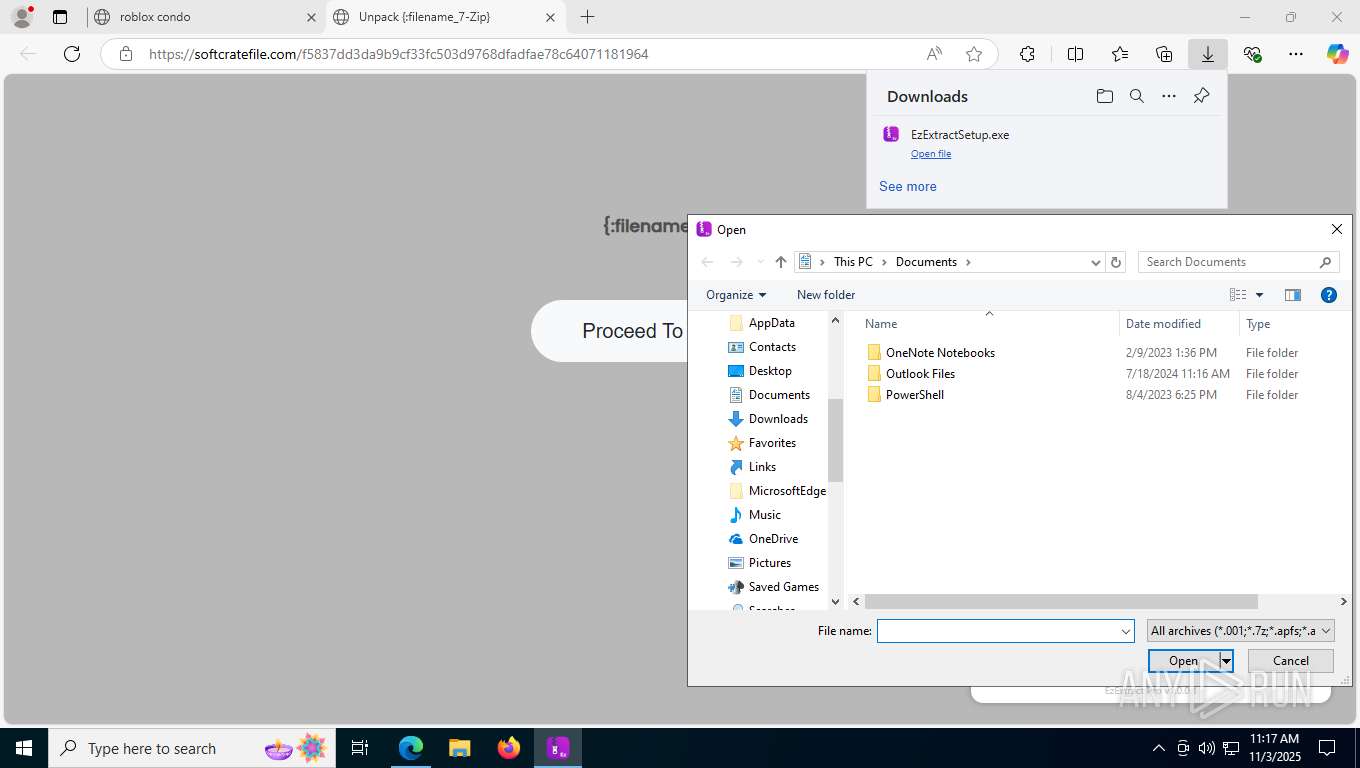Click the Open button
This screenshot has width=1360, height=768.
pos(1184,661)
